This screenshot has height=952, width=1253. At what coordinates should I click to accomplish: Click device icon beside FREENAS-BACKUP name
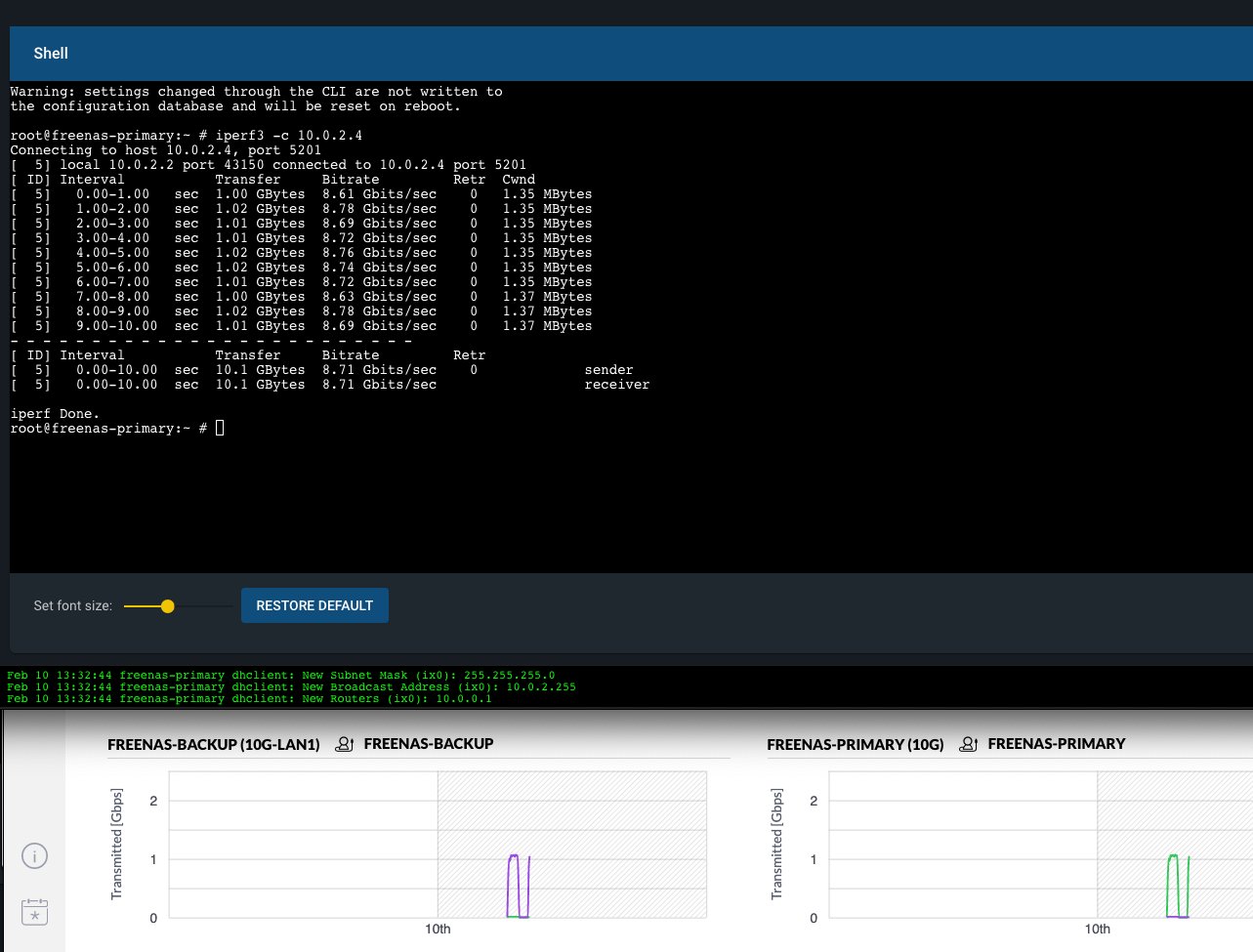(x=344, y=744)
